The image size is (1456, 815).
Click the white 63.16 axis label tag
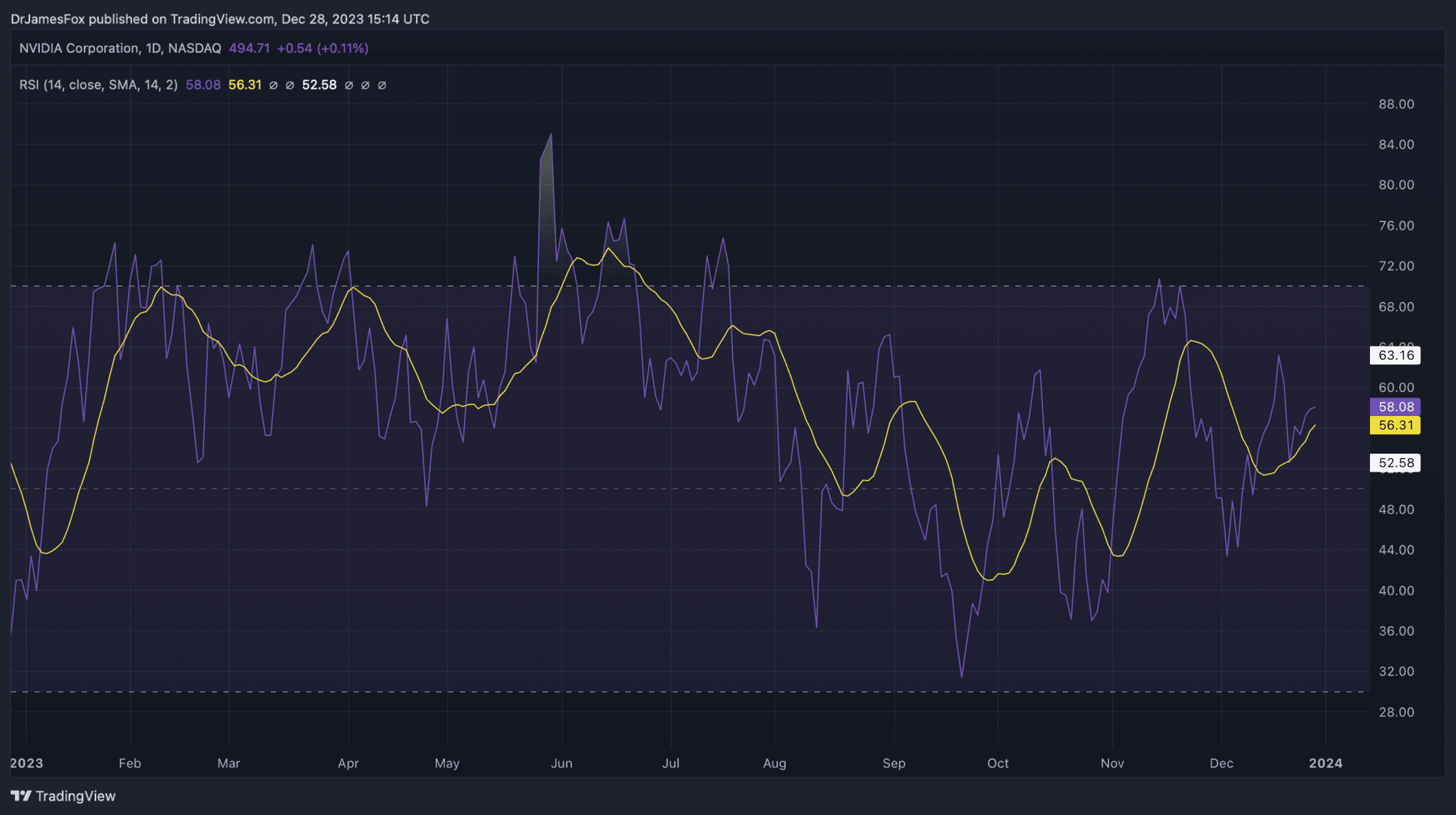(1395, 355)
